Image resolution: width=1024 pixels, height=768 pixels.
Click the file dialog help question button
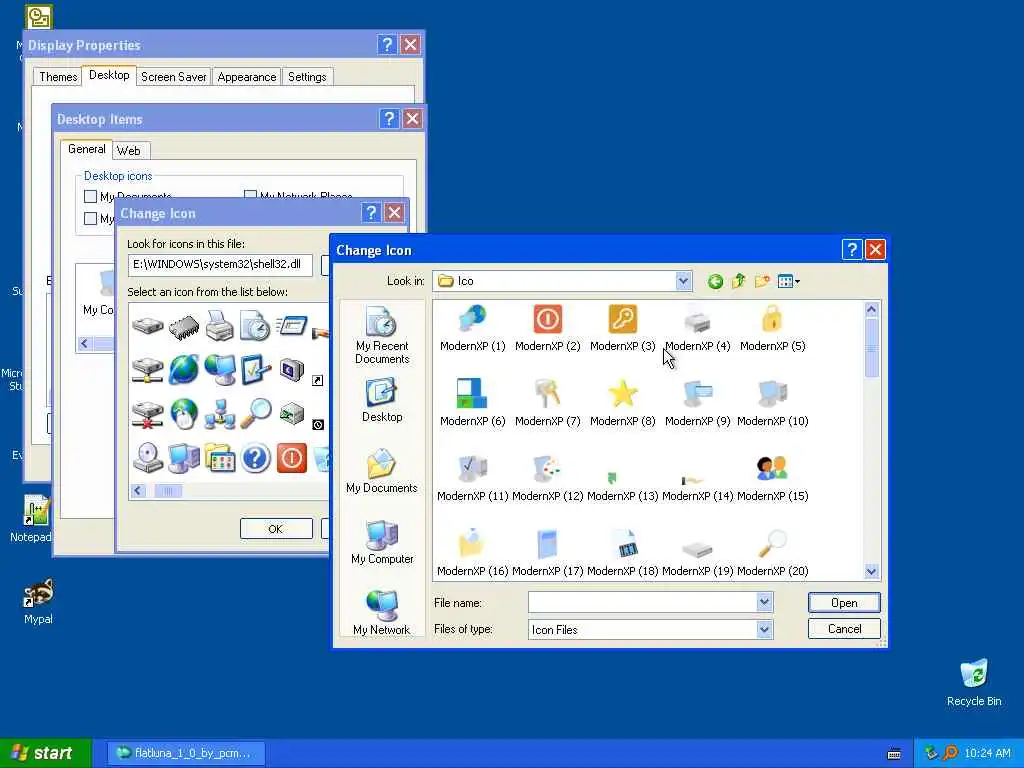pyautogui.click(x=852, y=249)
